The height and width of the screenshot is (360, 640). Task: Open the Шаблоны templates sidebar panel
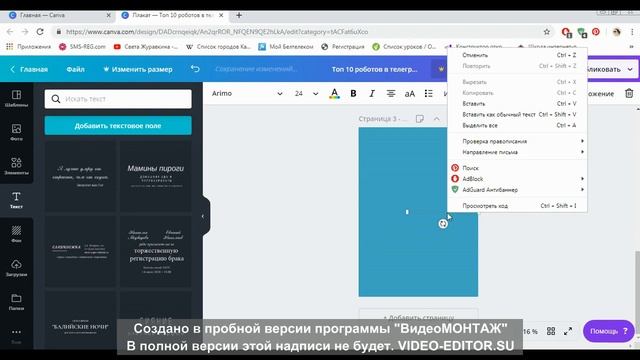pyautogui.click(x=16, y=99)
